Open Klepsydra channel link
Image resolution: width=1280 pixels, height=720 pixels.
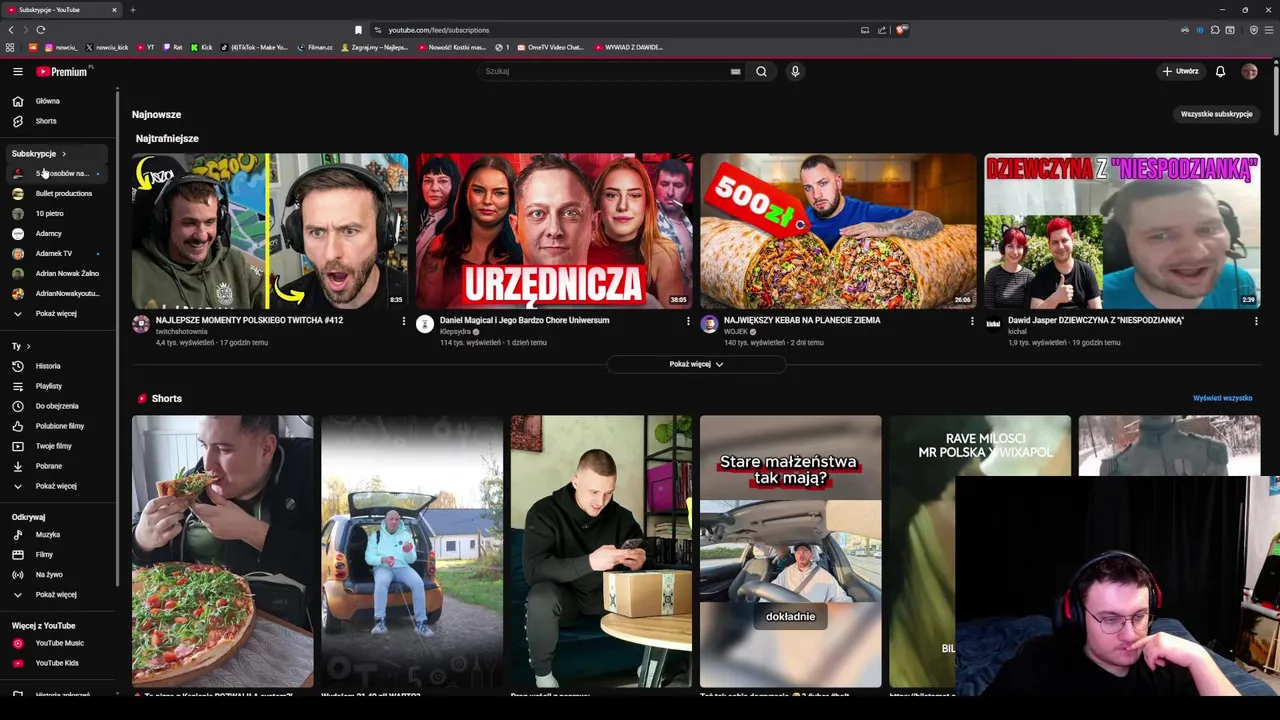pos(455,332)
